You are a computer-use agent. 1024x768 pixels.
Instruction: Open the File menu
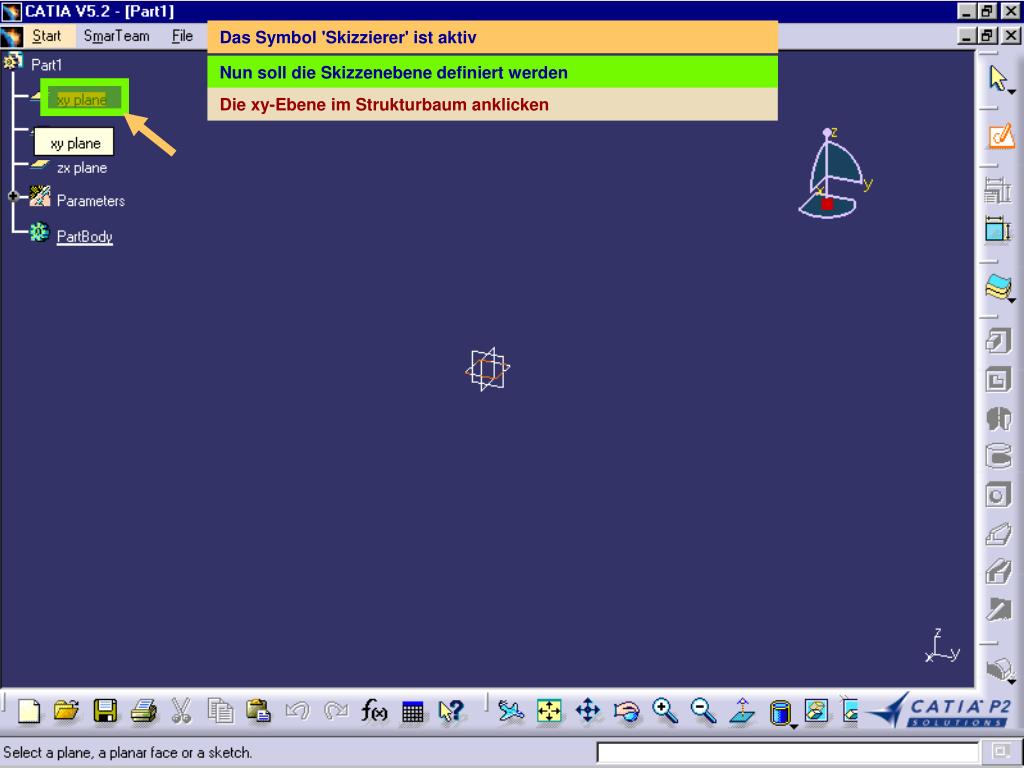pyautogui.click(x=182, y=36)
